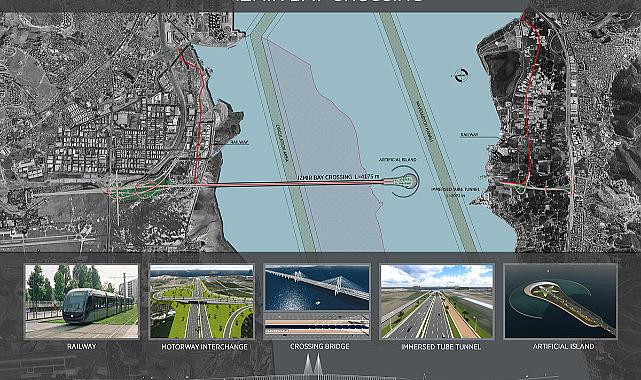
Task: Click the MOTORWAY INTERCHANGE caption
Action: click(x=204, y=347)
